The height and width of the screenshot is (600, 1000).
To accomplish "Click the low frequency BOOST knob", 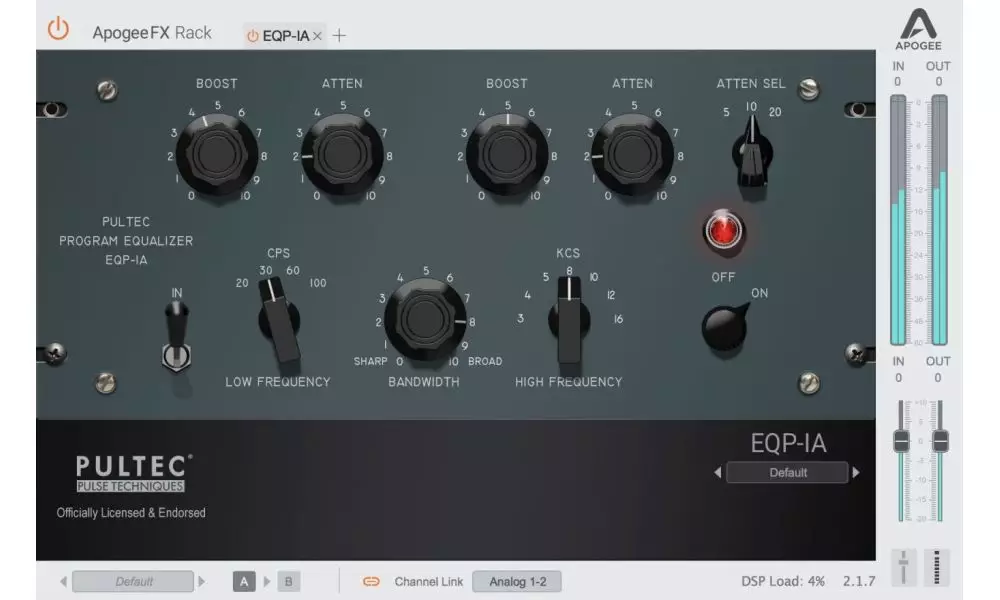I will [x=217, y=155].
